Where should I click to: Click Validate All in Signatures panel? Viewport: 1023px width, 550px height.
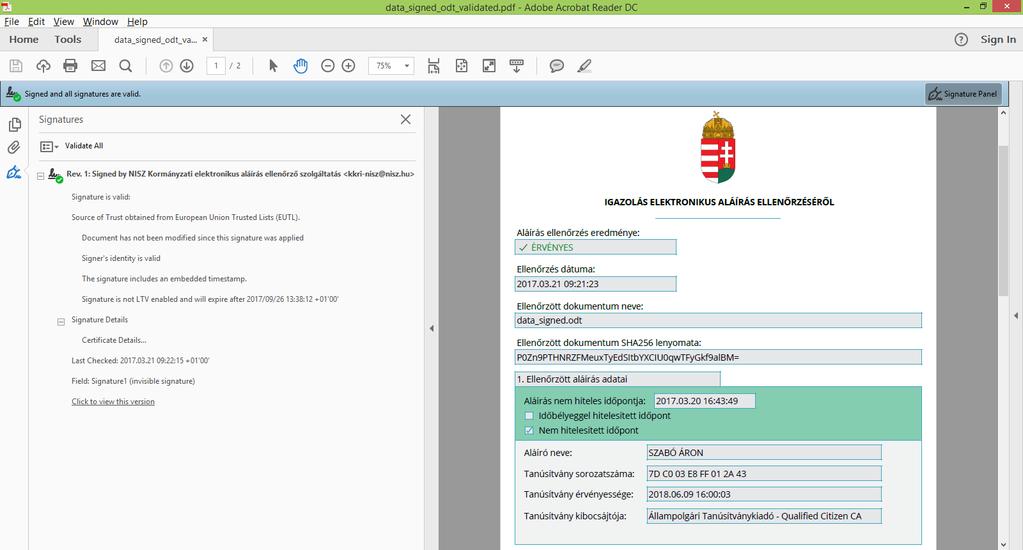(84, 146)
